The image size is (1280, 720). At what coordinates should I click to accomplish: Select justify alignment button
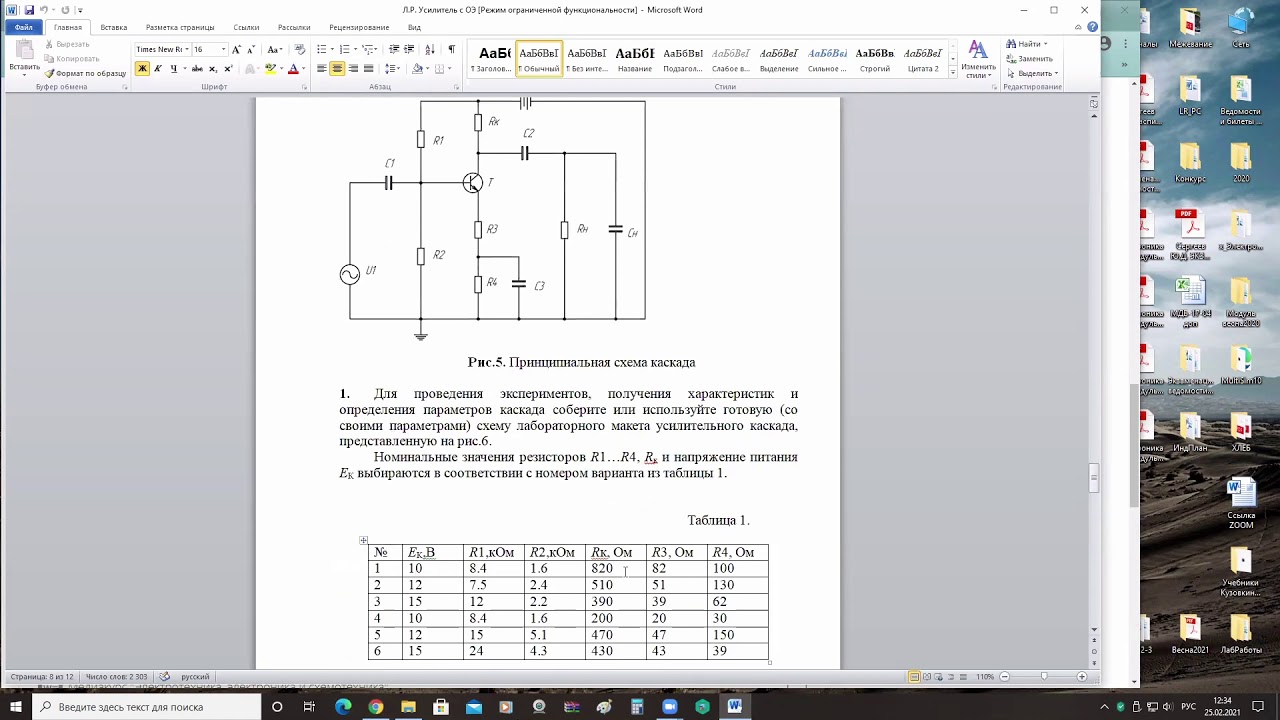pyautogui.click(x=368, y=68)
